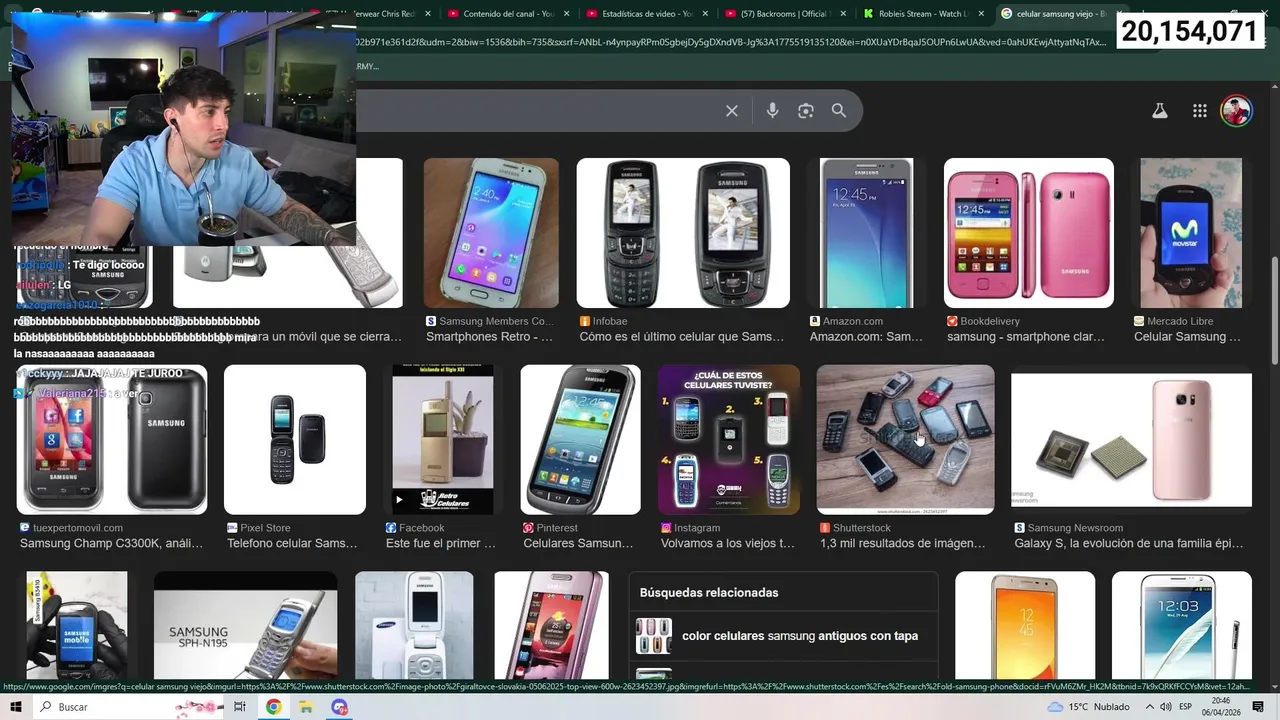Open Task View on taskbar
This screenshot has height=720, width=1280.
click(x=240, y=707)
